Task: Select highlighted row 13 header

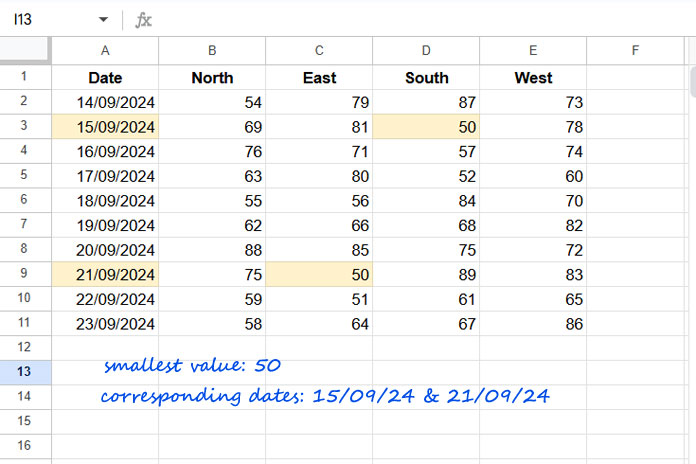Action: [25, 372]
